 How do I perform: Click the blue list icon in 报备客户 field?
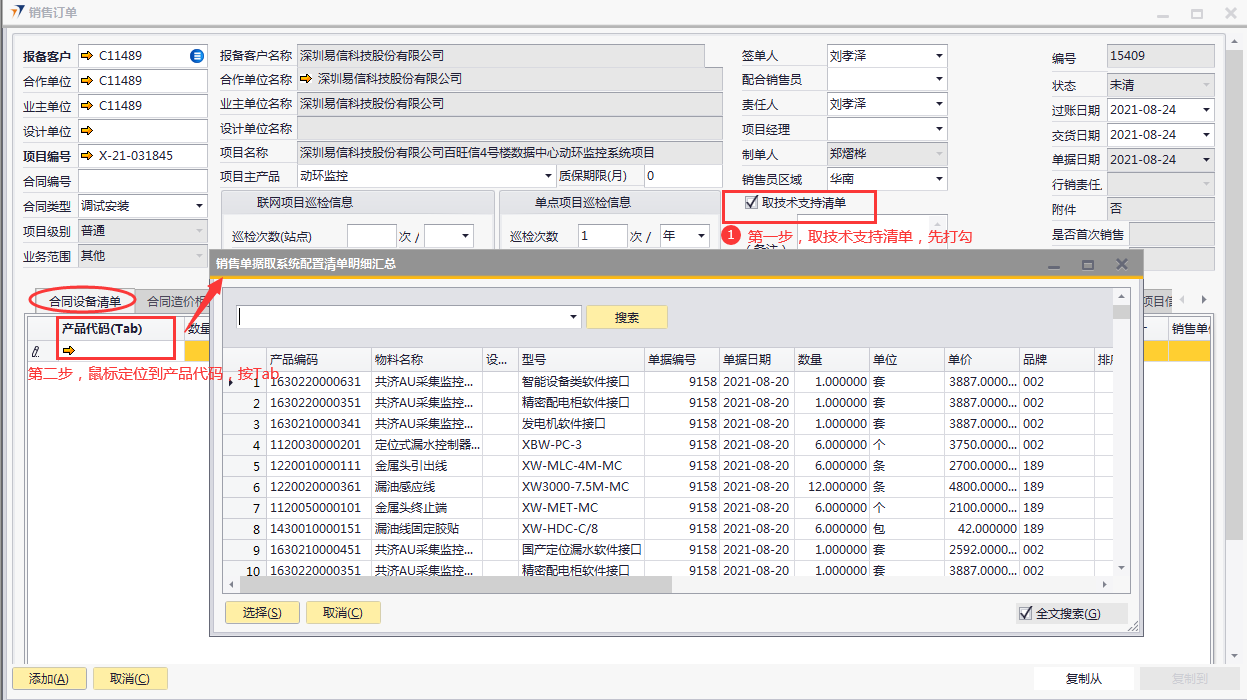197,56
